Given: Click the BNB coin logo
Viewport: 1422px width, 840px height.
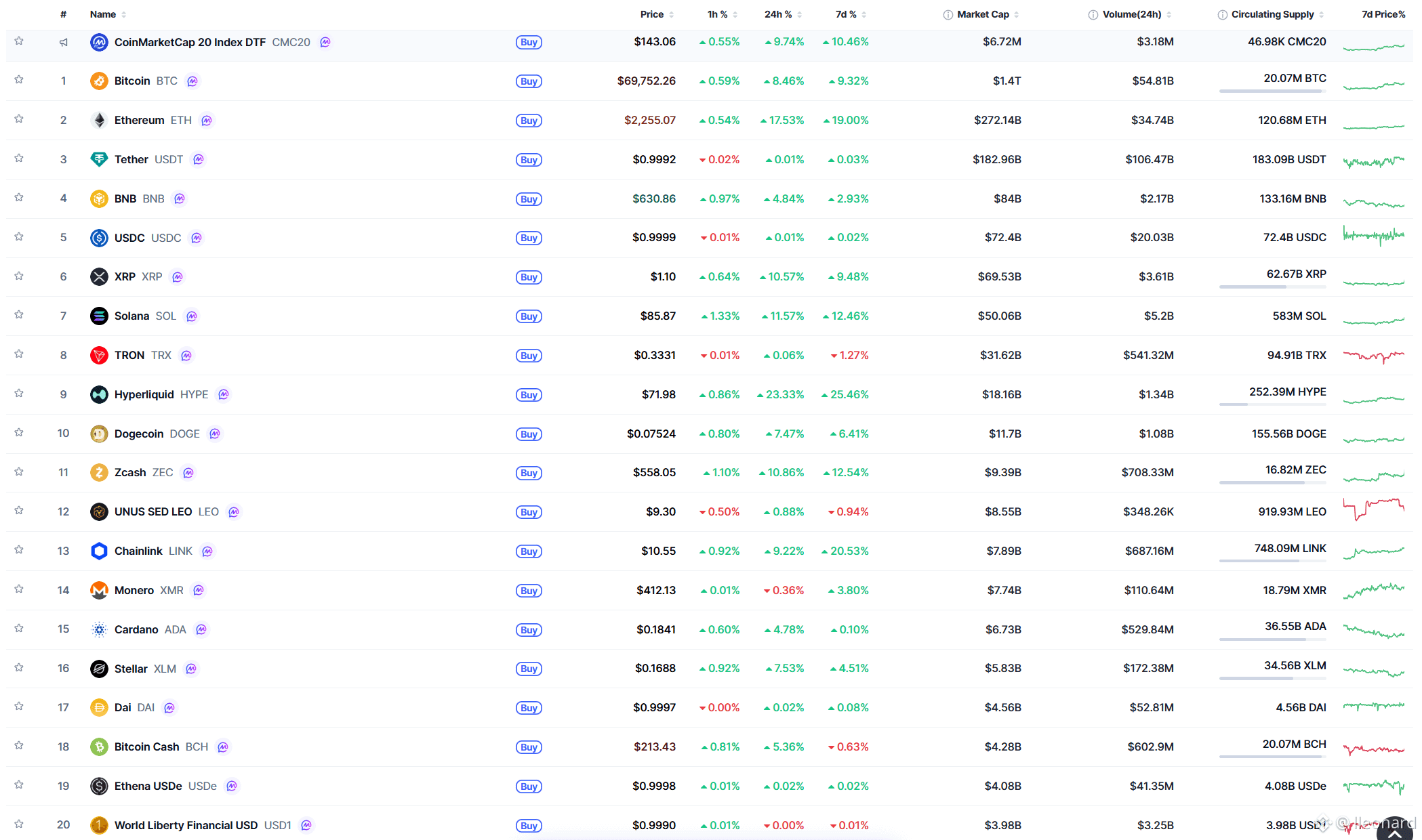Looking at the screenshot, I should (x=99, y=198).
